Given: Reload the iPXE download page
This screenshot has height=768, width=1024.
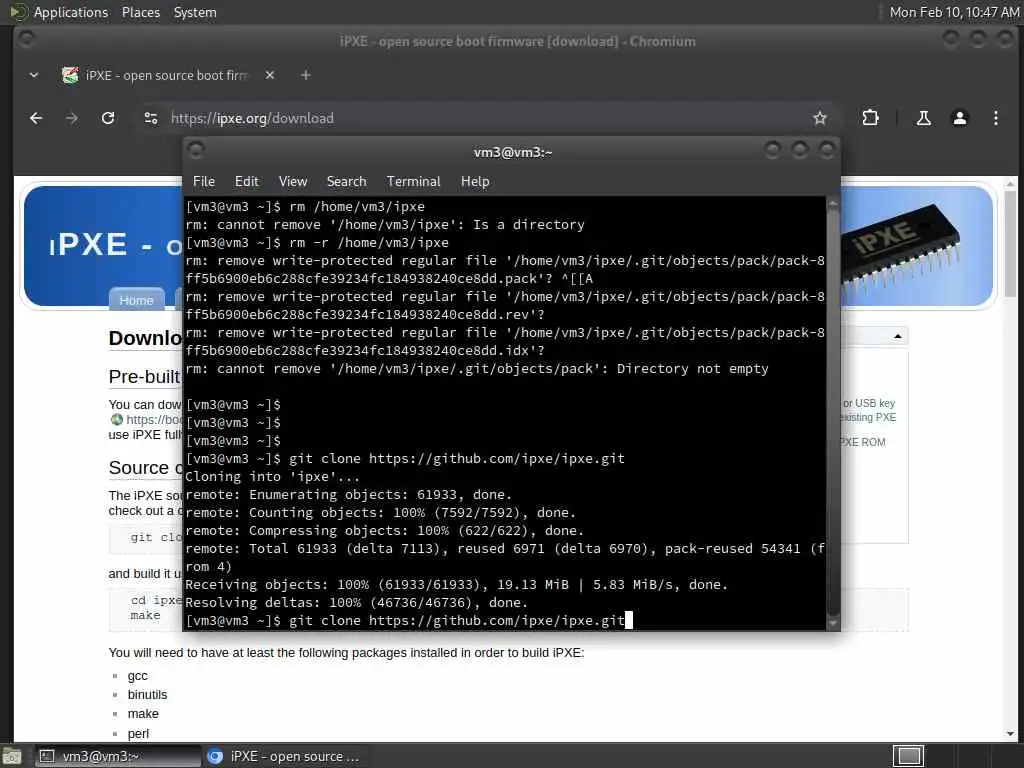Looking at the screenshot, I should click(x=108, y=118).
